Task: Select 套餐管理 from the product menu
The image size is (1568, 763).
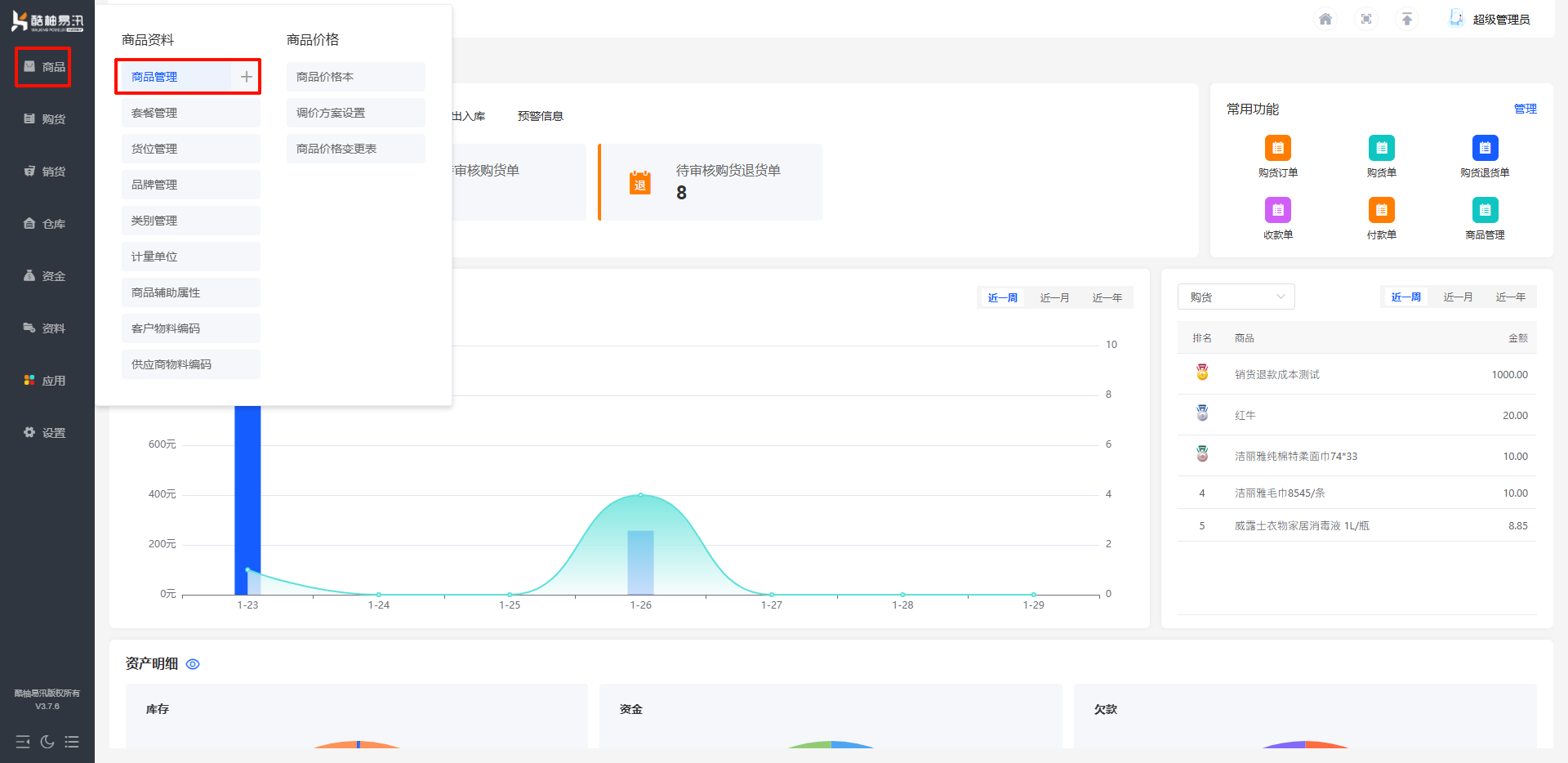Action: (x=190, y=113)
